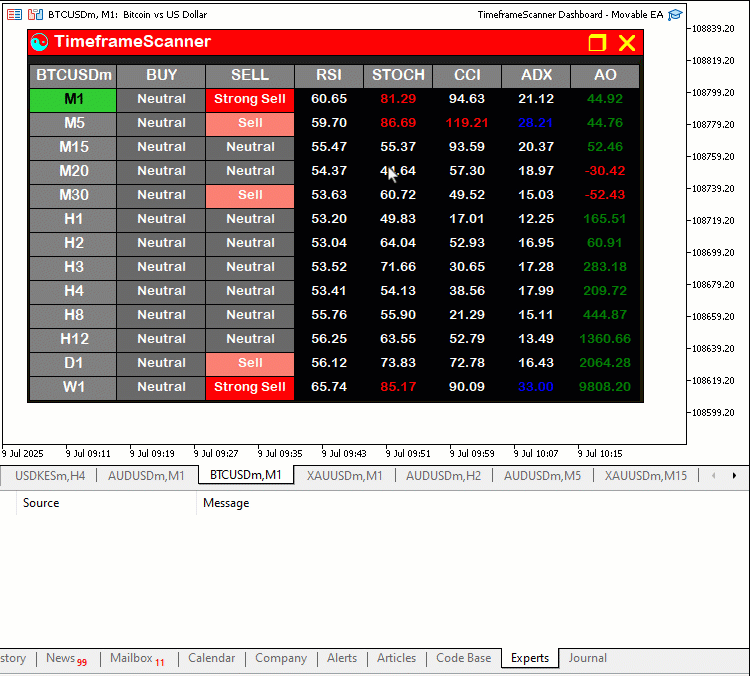The height and width of the screenshot is (676, 750).
Task: Switch to the Code Base tab
Action: tap(463, 659)
